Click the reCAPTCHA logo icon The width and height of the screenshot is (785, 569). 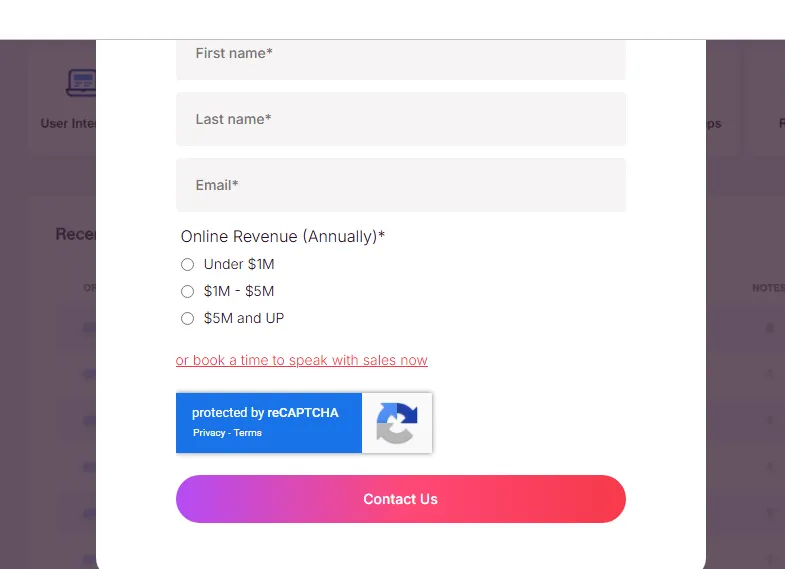[397, 422]
